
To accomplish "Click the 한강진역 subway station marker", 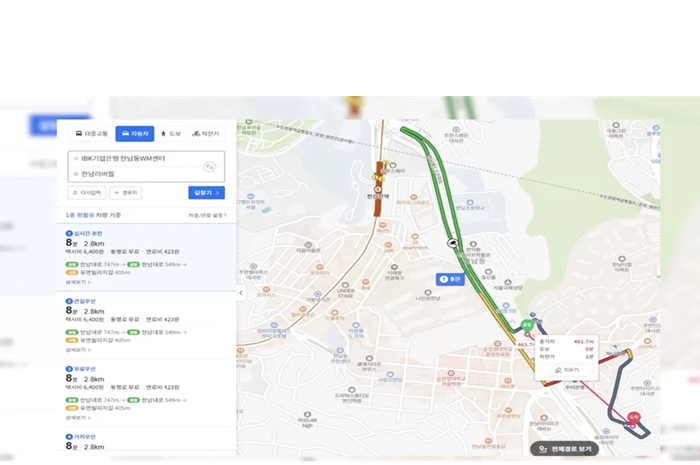I will pos(378,192).
